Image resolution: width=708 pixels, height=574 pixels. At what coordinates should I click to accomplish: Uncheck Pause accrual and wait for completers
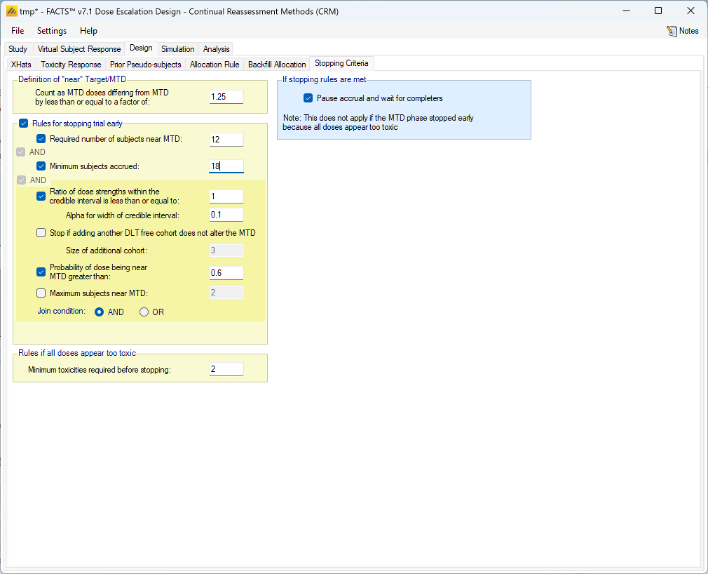pos(308,98)
